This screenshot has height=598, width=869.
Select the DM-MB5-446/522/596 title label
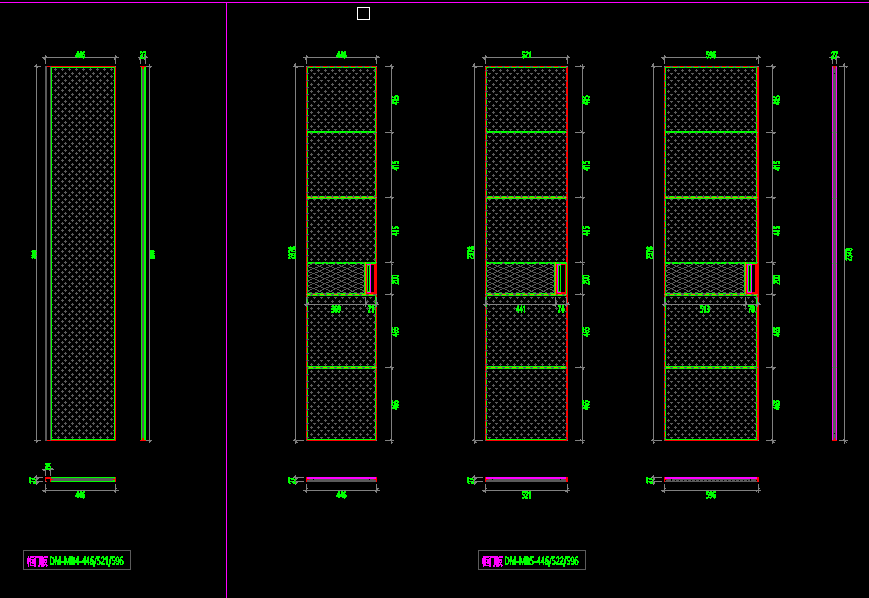(532, 561)
